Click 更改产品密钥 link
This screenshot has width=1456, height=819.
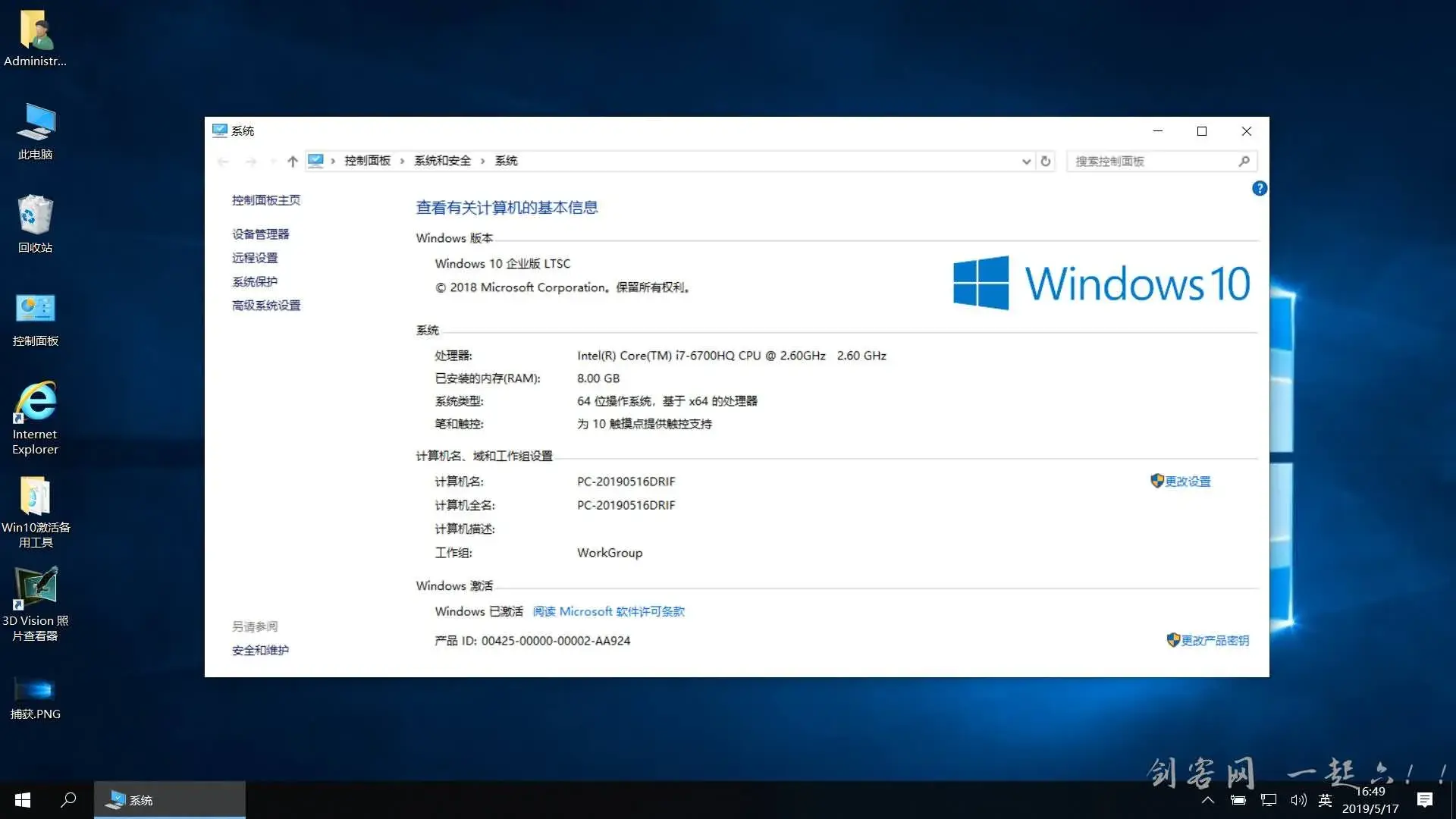[1207, 640]
